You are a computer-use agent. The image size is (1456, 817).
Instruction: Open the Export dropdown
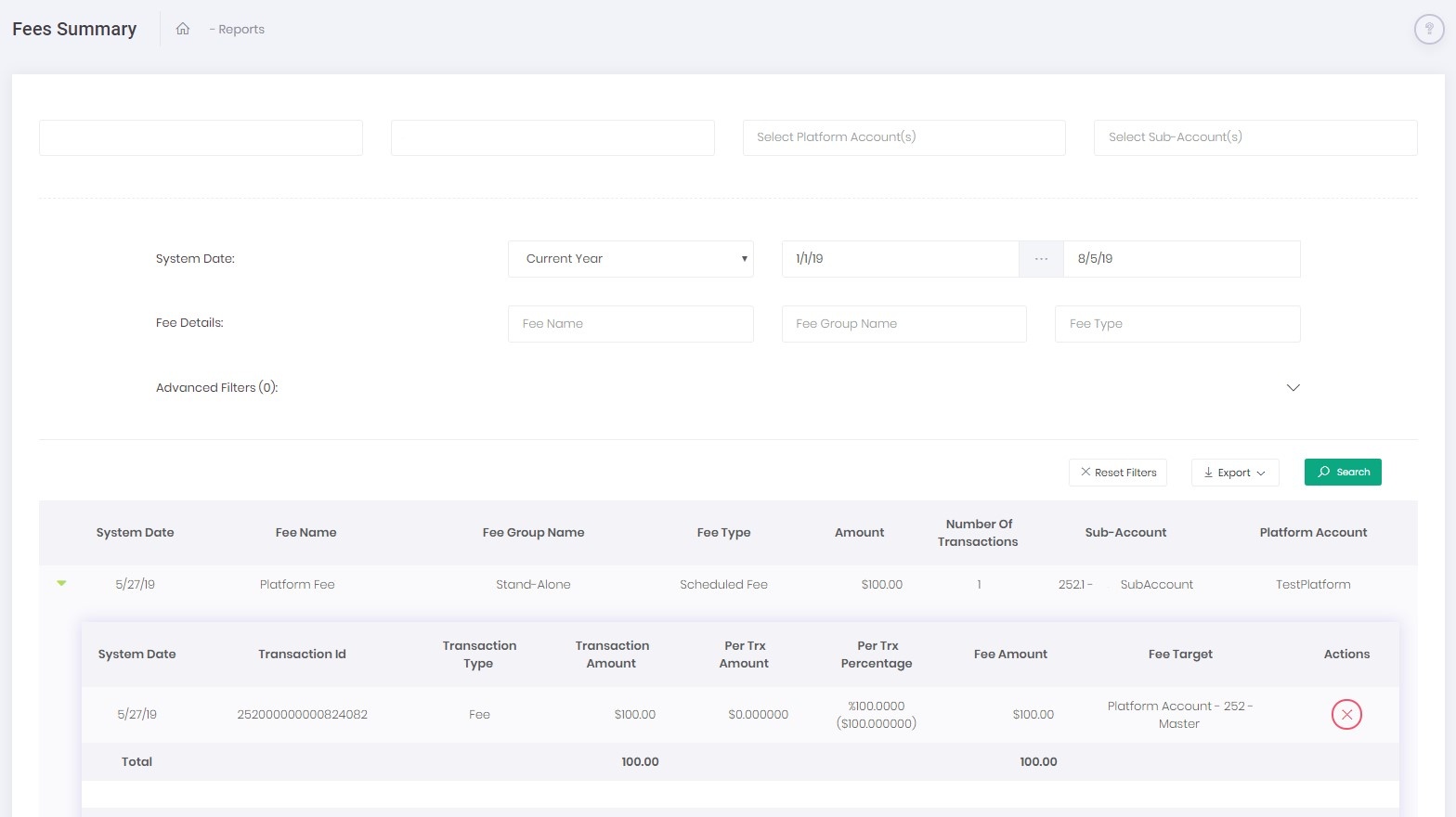(1234, 473)
